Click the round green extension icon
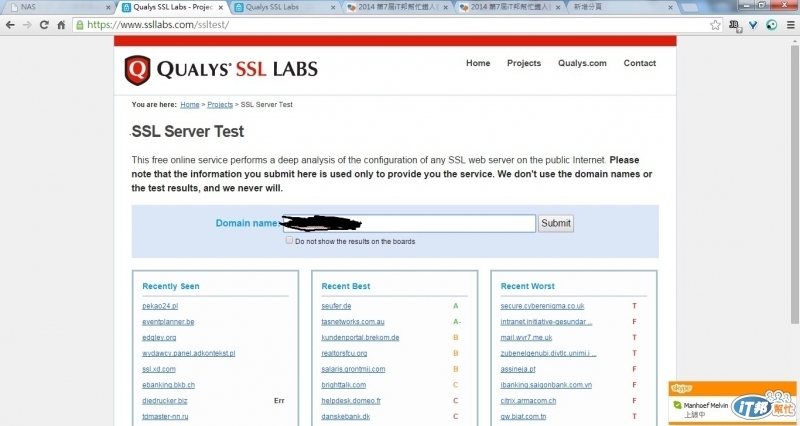The width and height of the screenshot is (800, 426). [x=771, y=24]
